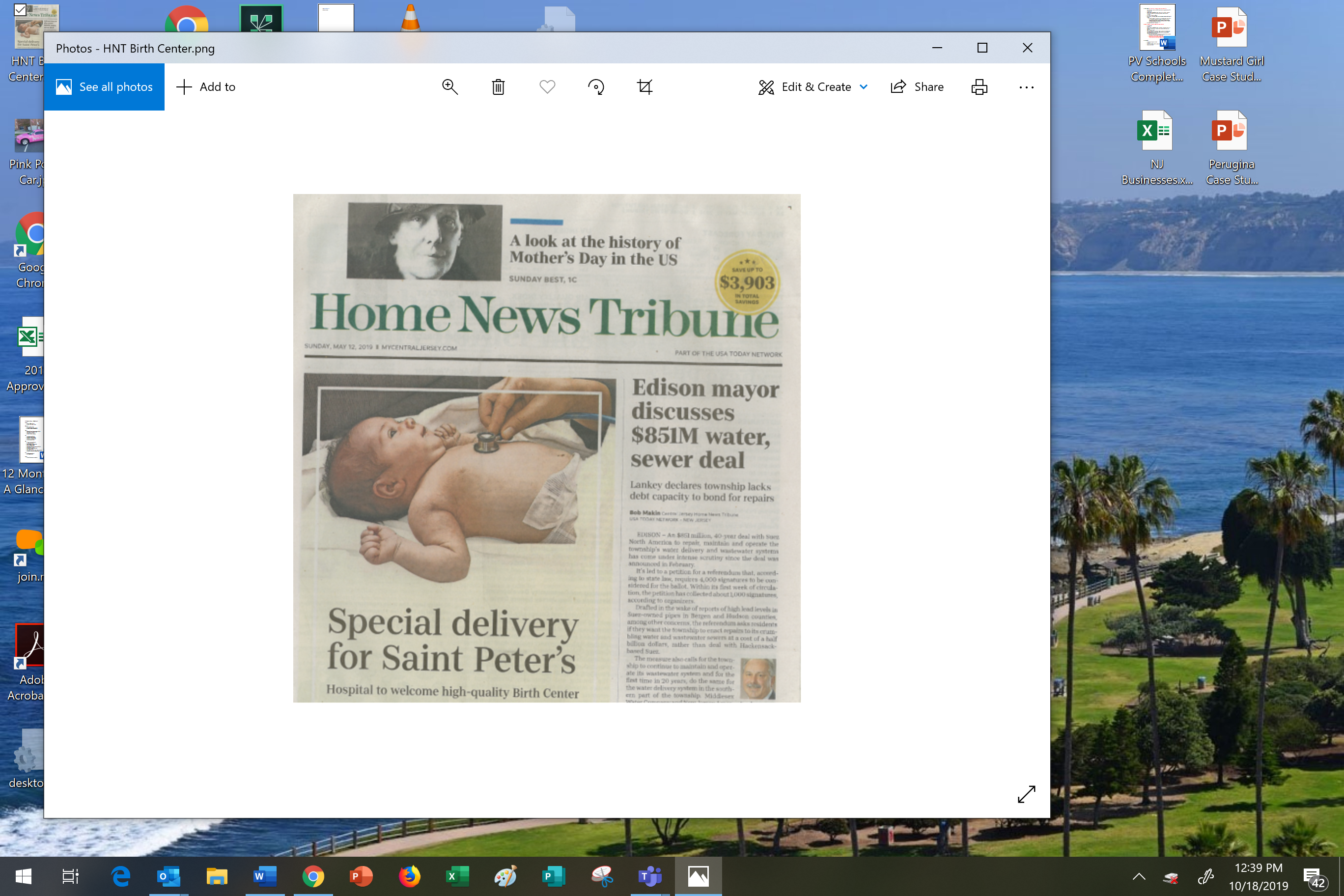Enter full screen with the diagonal arrows icon
Image resolution: width=1344 pixels, height=896 pixels.
click(x=1026, y=794)
